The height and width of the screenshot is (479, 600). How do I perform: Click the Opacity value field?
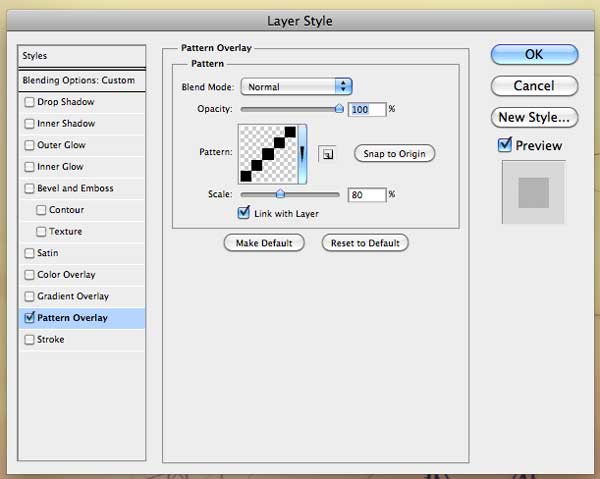(x=367, y=110)
